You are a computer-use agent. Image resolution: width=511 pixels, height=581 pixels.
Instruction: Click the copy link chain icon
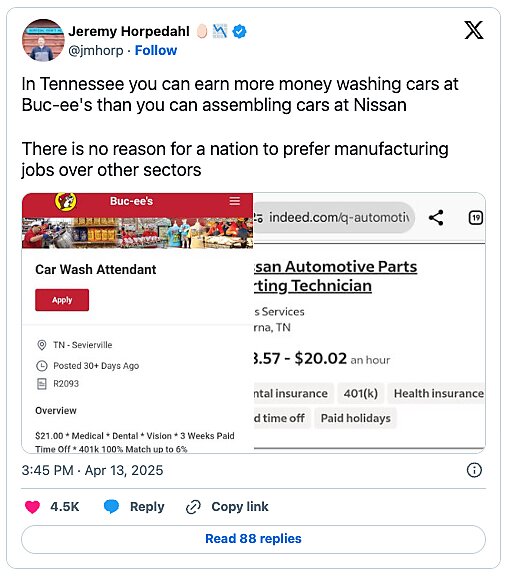193,507
